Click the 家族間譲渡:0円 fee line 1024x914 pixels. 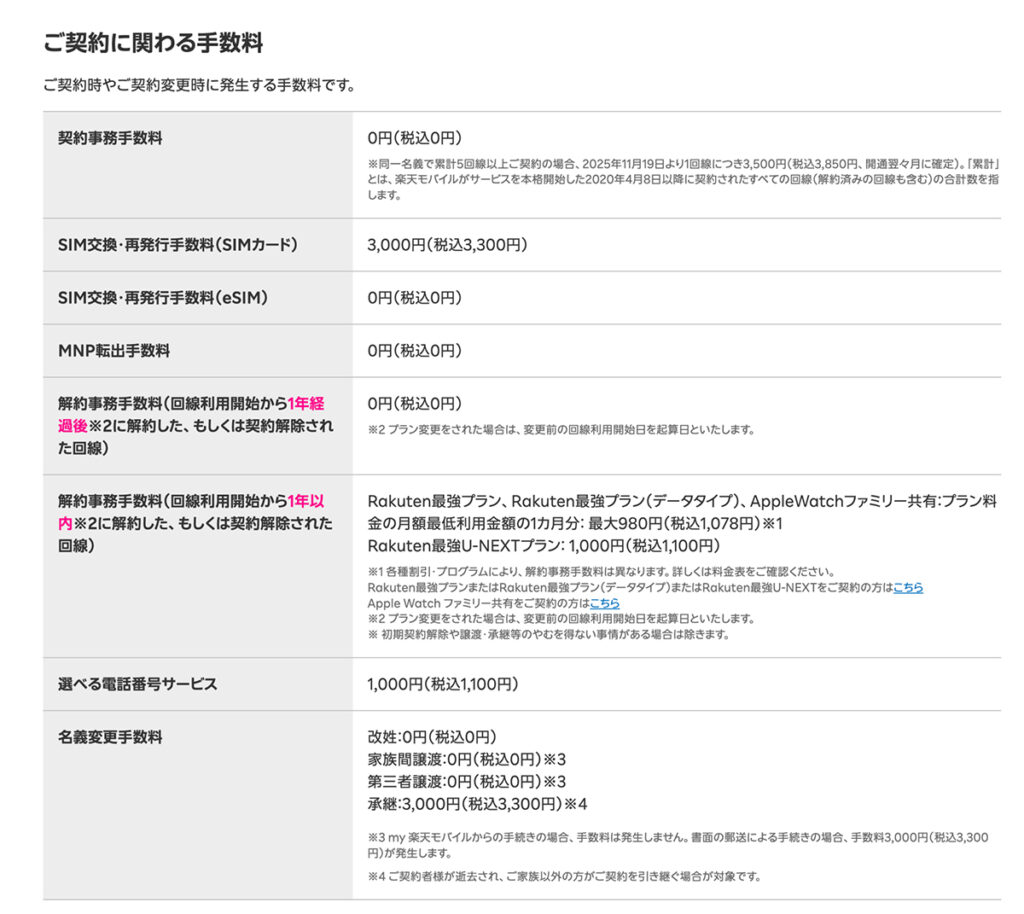pyautogui.click(x=465, y=759)
